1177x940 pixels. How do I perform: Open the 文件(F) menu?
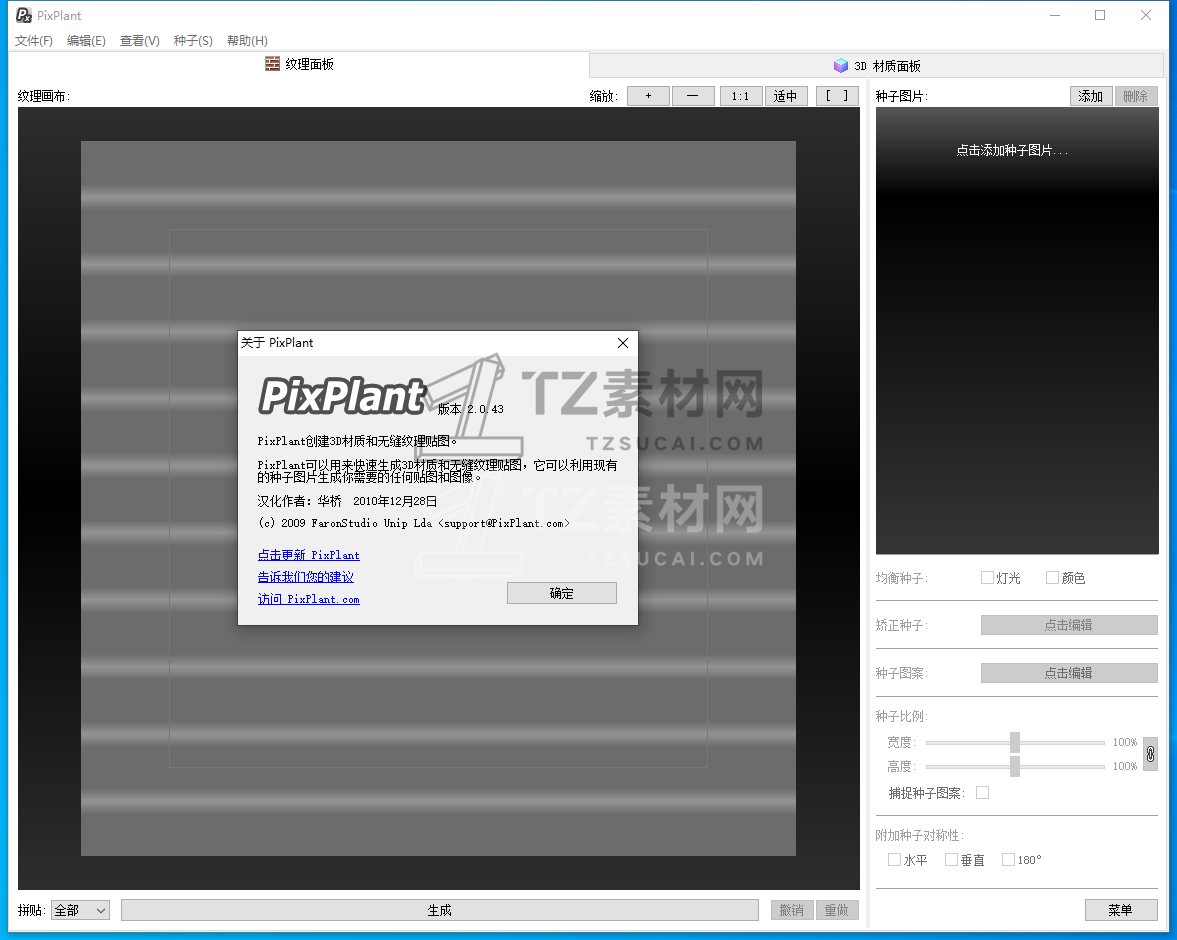click(x=34, y=41)
